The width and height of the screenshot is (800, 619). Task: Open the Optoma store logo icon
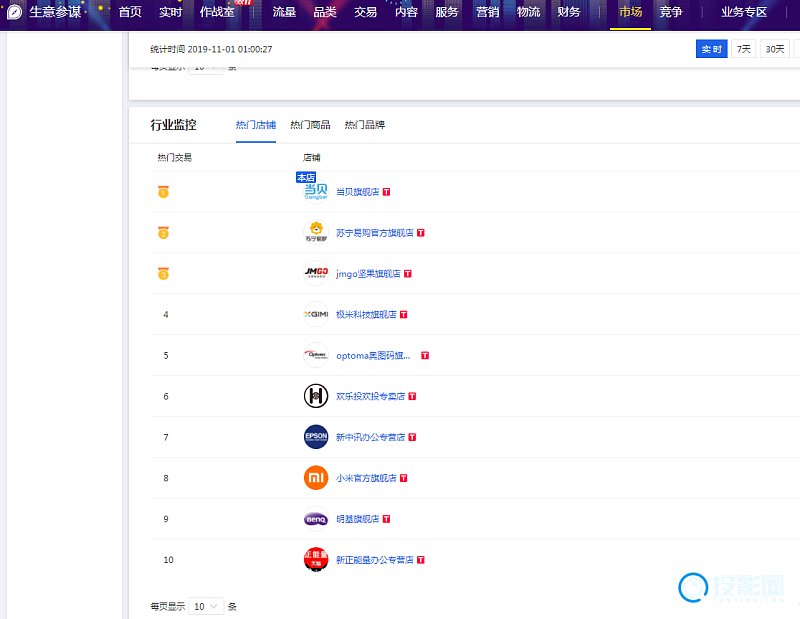point(316,355)
